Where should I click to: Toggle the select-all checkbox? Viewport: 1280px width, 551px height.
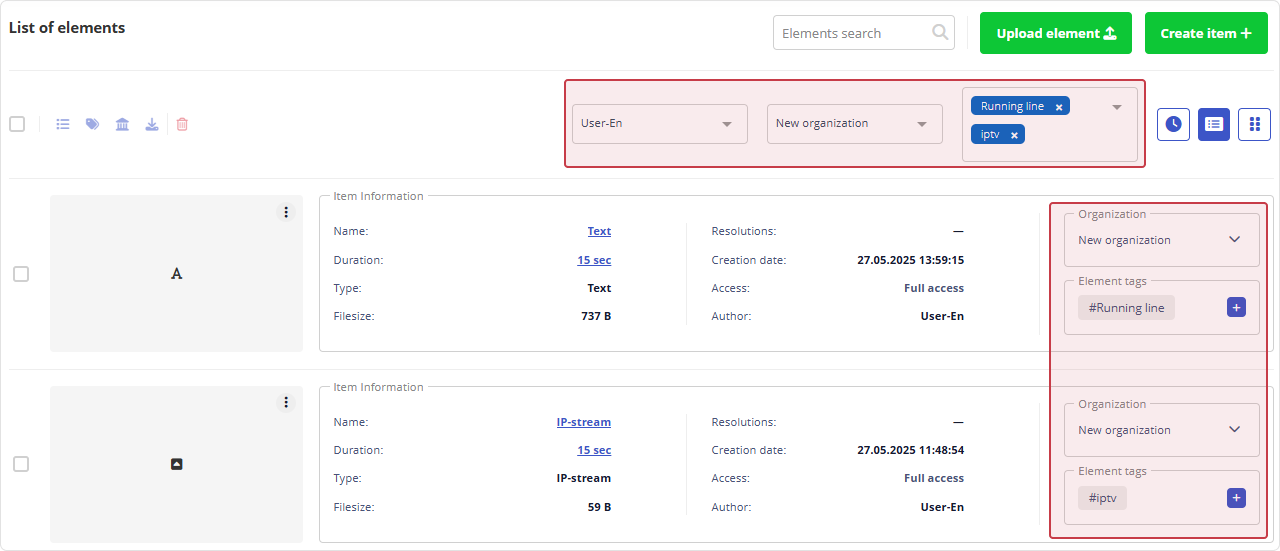pyautogui.click(x=17, y=124)
